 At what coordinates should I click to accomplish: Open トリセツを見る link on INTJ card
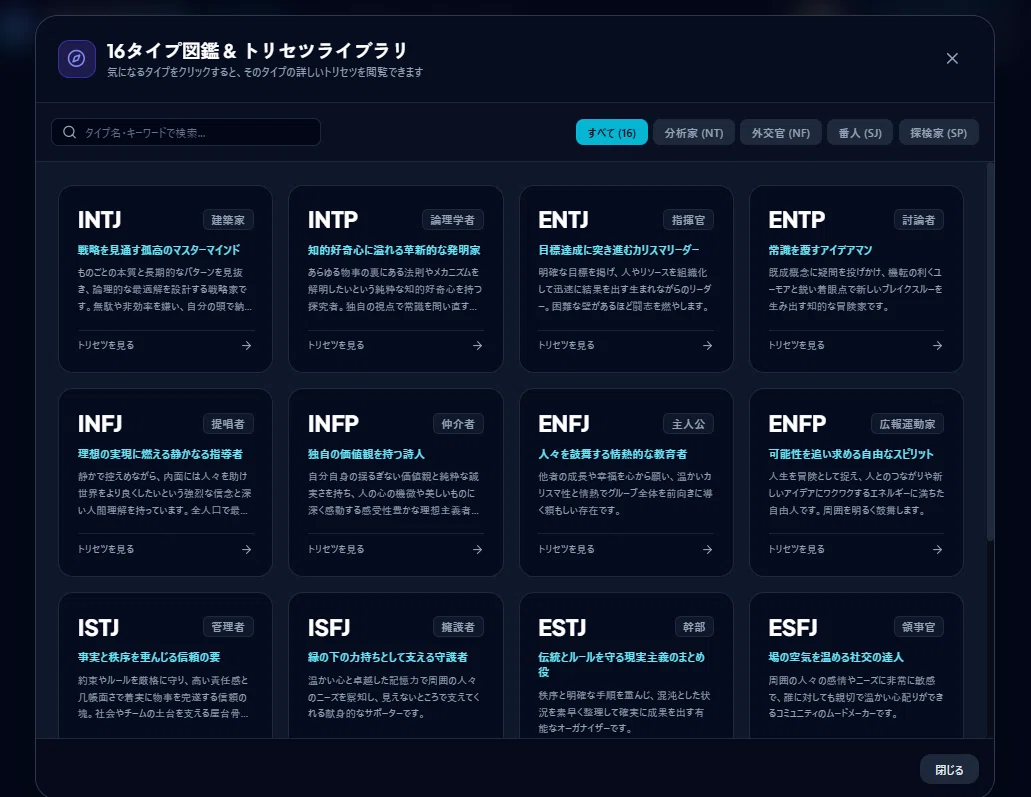[106, 345]
